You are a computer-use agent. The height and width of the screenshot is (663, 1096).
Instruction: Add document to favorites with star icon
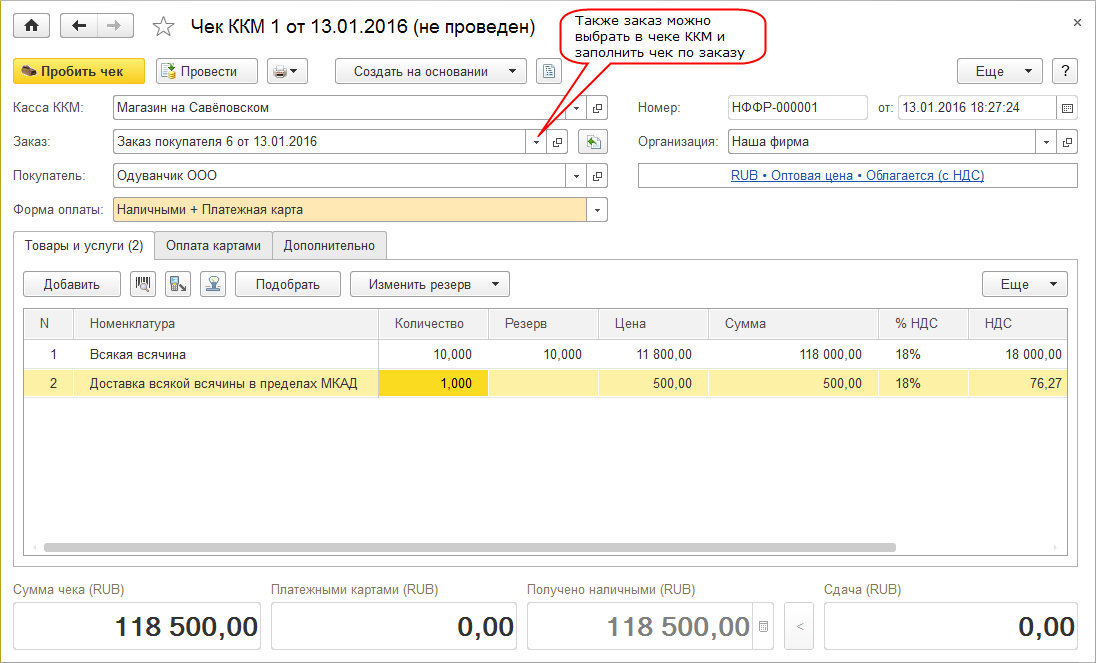163,26
